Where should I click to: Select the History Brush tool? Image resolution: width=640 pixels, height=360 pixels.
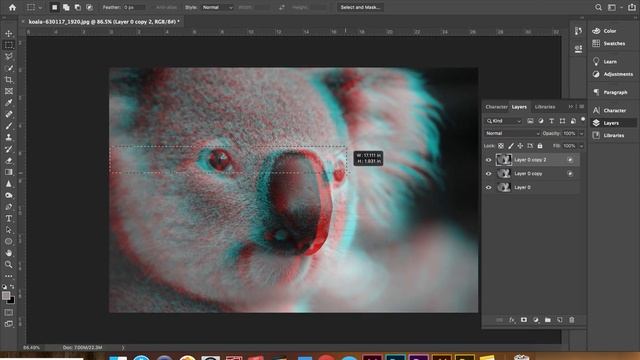[x=9, y=149]
